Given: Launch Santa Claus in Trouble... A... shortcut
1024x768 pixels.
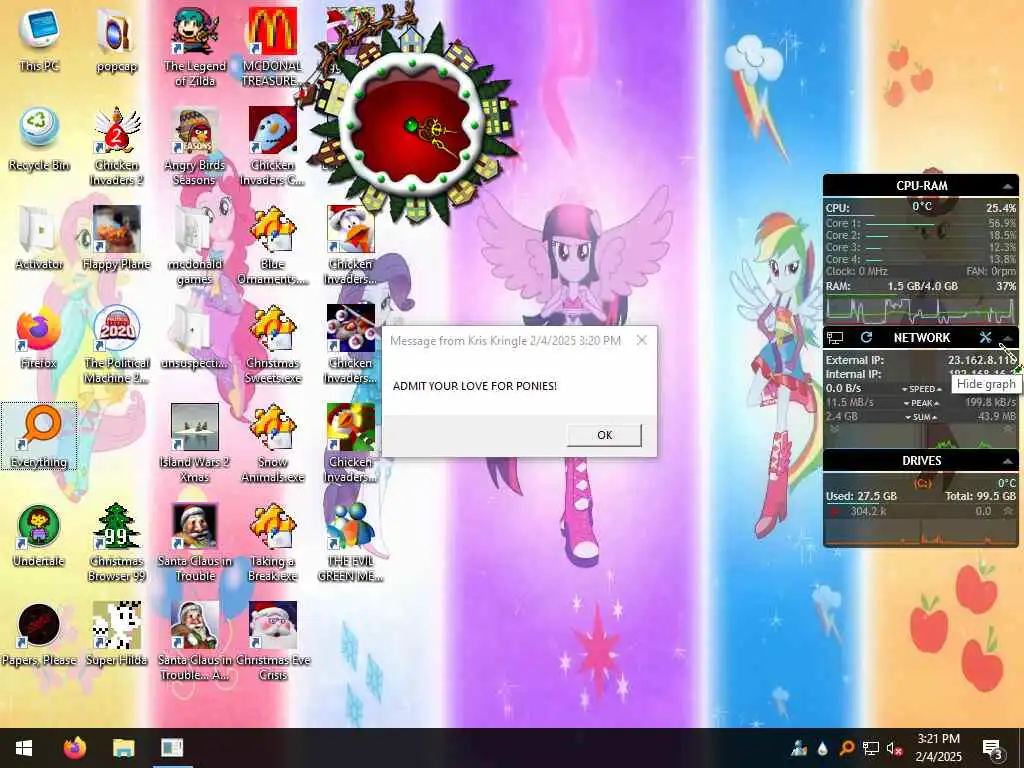Looking at the screenshot, I should tap(195, 641).
